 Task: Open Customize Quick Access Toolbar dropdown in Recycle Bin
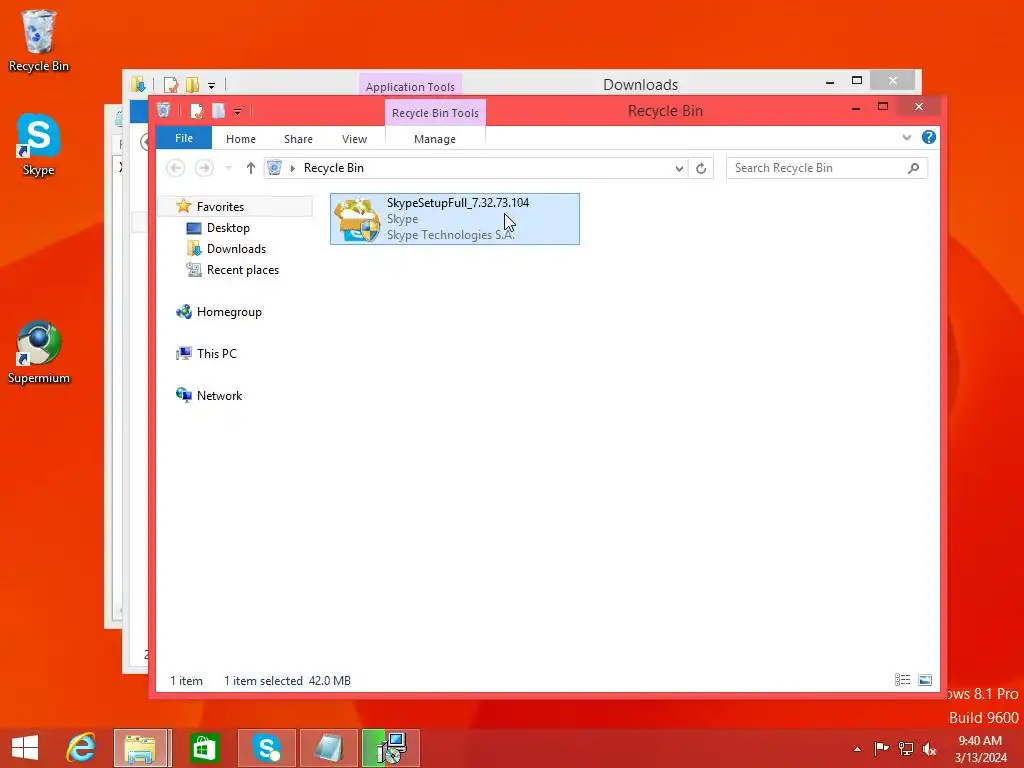[238, 112]
